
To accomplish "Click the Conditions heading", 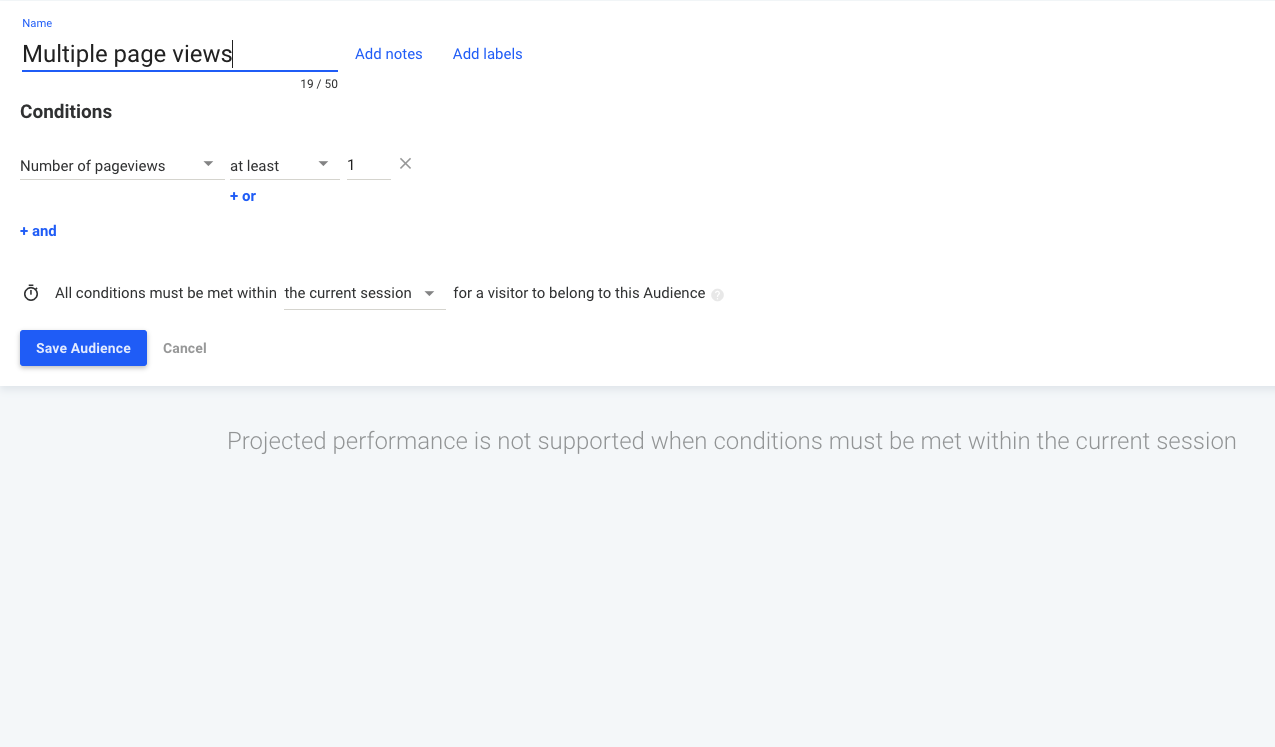I will [x=66, y=112].
